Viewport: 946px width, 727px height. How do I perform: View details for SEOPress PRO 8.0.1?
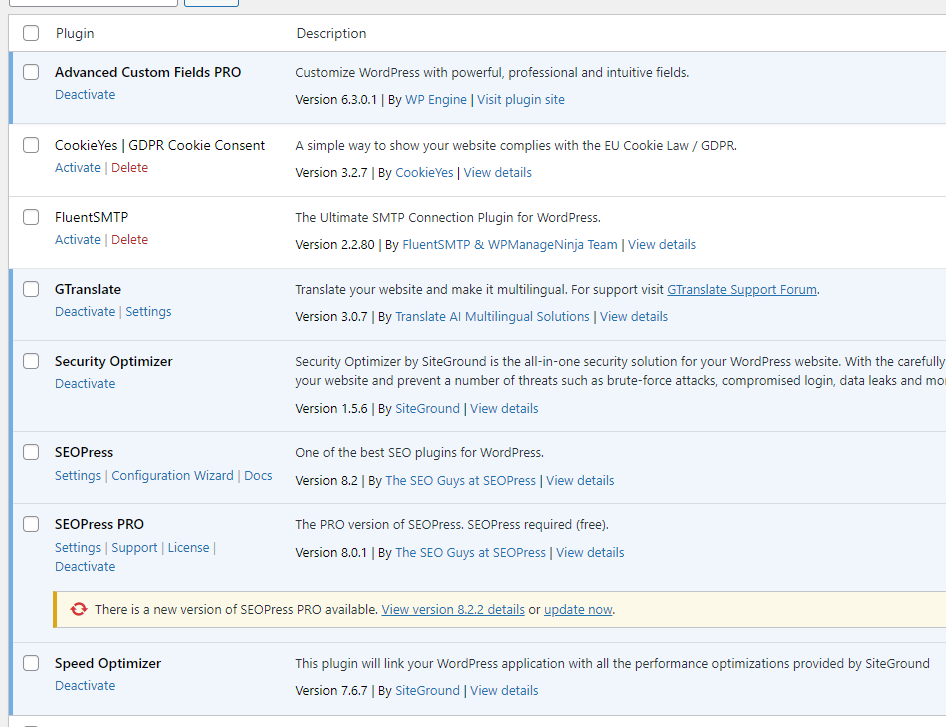(x=590, y=553)
